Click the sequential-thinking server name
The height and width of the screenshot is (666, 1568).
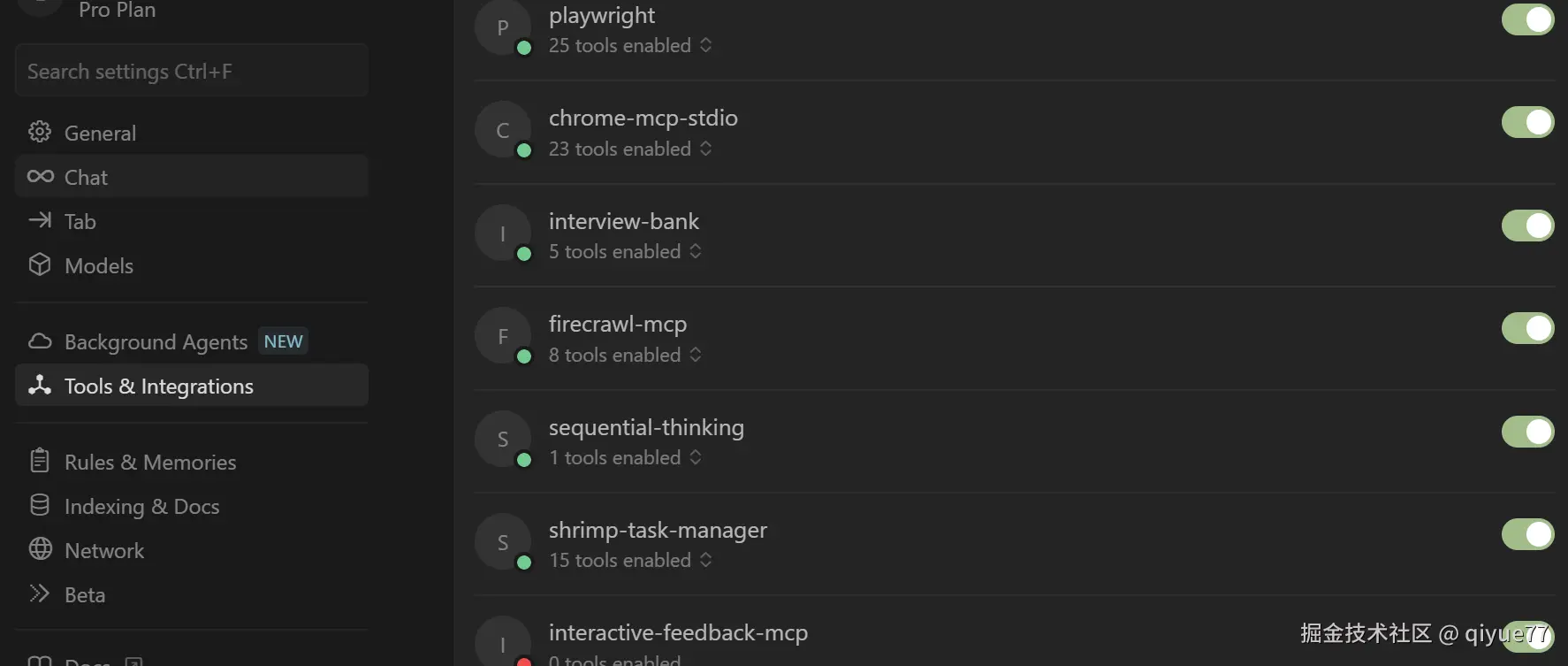[646, 427]
